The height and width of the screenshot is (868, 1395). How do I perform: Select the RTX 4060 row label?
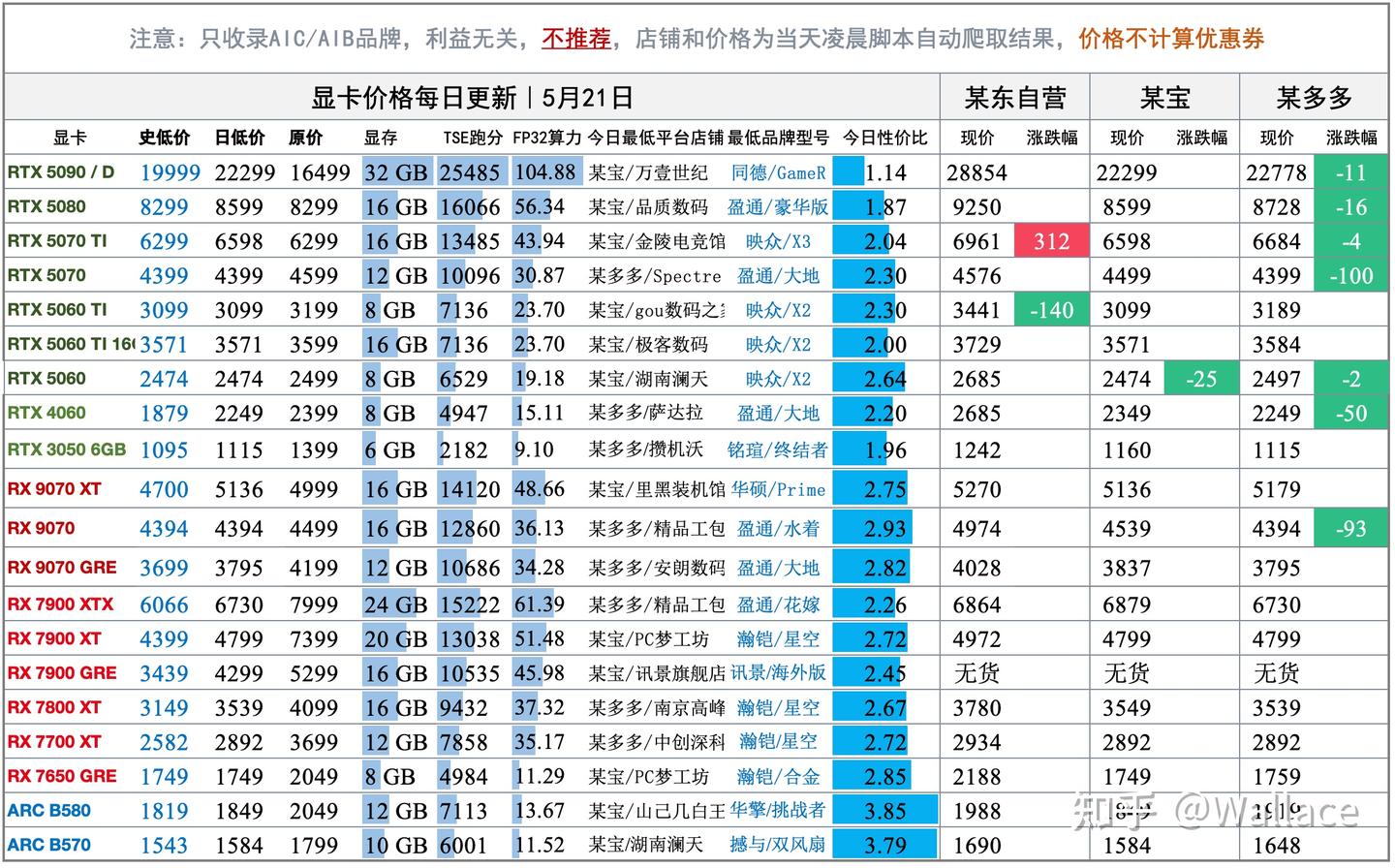[46, 414]
